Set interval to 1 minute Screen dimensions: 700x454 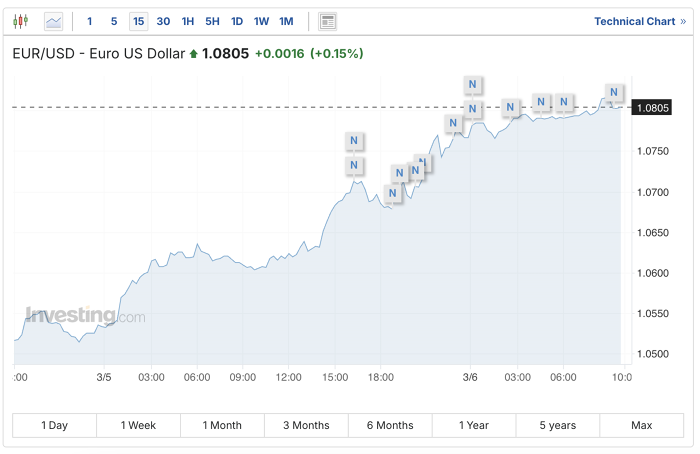pyautogui.click(x=90, y=21)
